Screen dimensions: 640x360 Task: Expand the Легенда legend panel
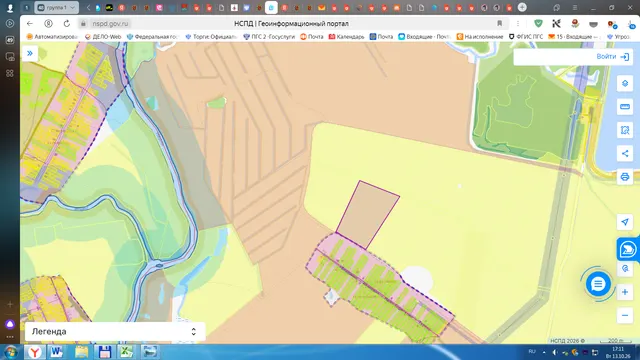115,331
